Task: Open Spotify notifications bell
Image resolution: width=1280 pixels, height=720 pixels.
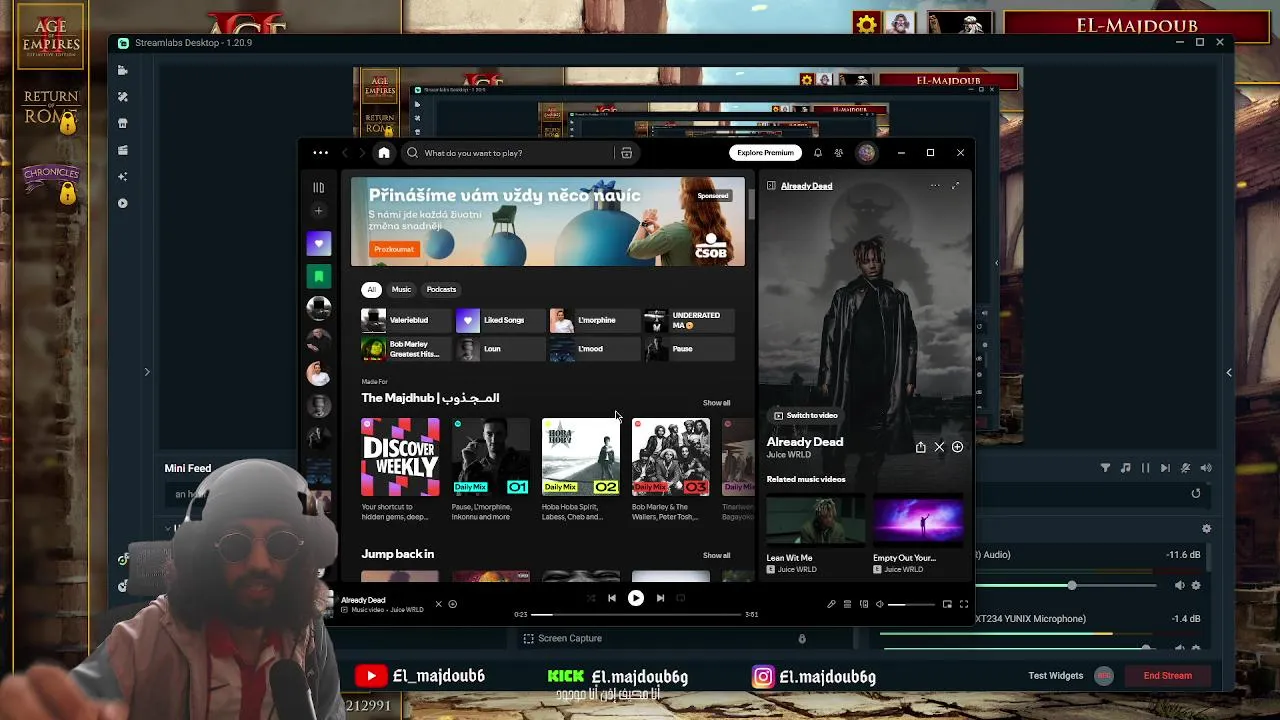Action: tap(817, 153)
